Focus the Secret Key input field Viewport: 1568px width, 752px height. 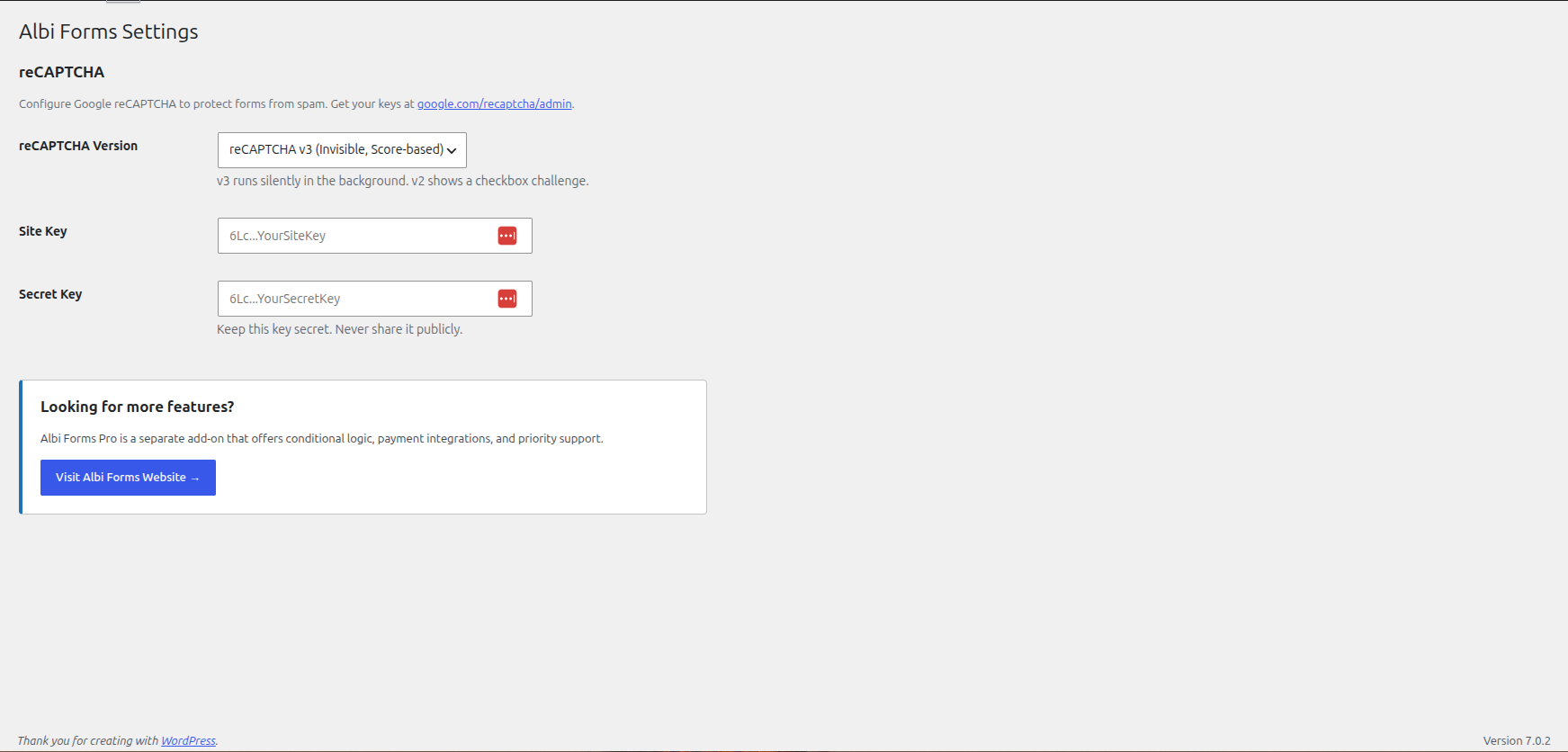(x=375, y=299)
